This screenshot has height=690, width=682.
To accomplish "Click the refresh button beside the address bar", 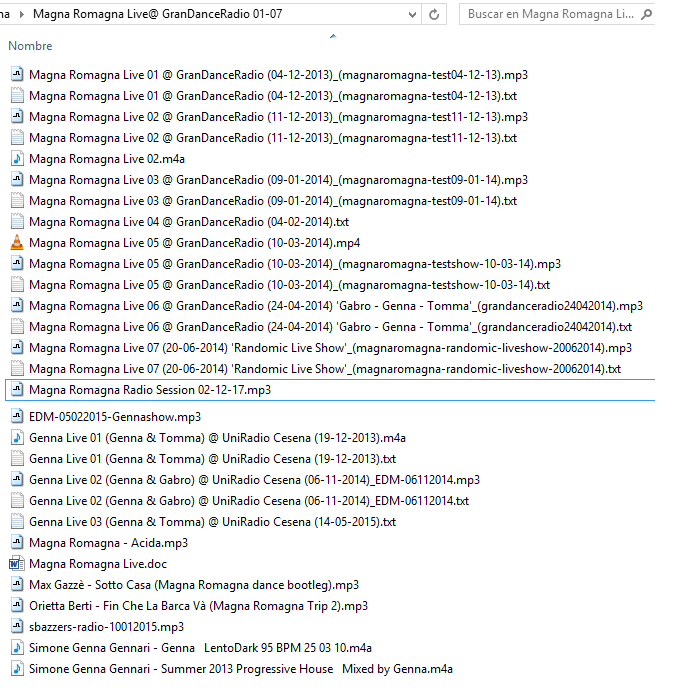I will click(x=434, y=15).
